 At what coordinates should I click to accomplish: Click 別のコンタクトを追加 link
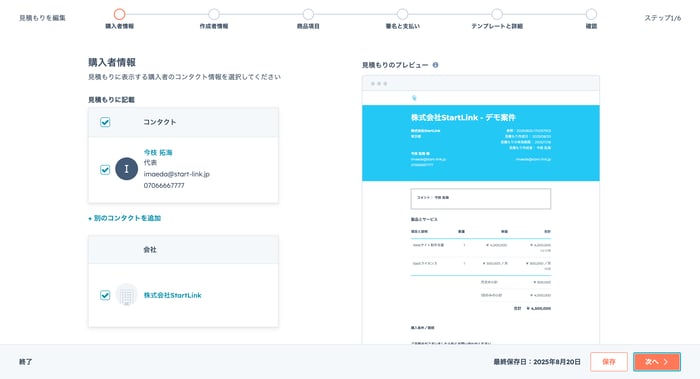coord(125,218)
